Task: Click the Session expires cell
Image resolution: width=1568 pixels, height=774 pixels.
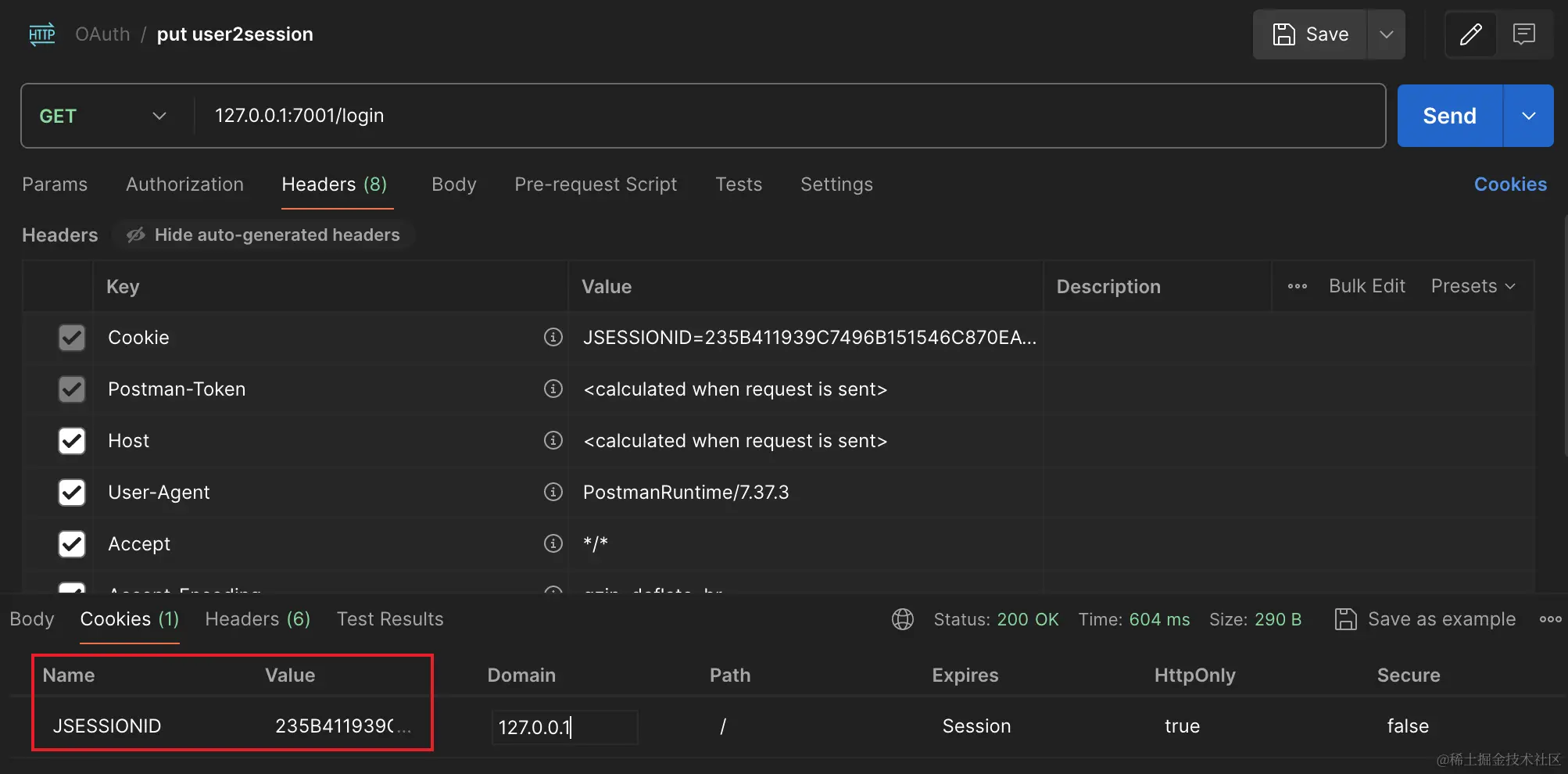Action: point(976,726)
